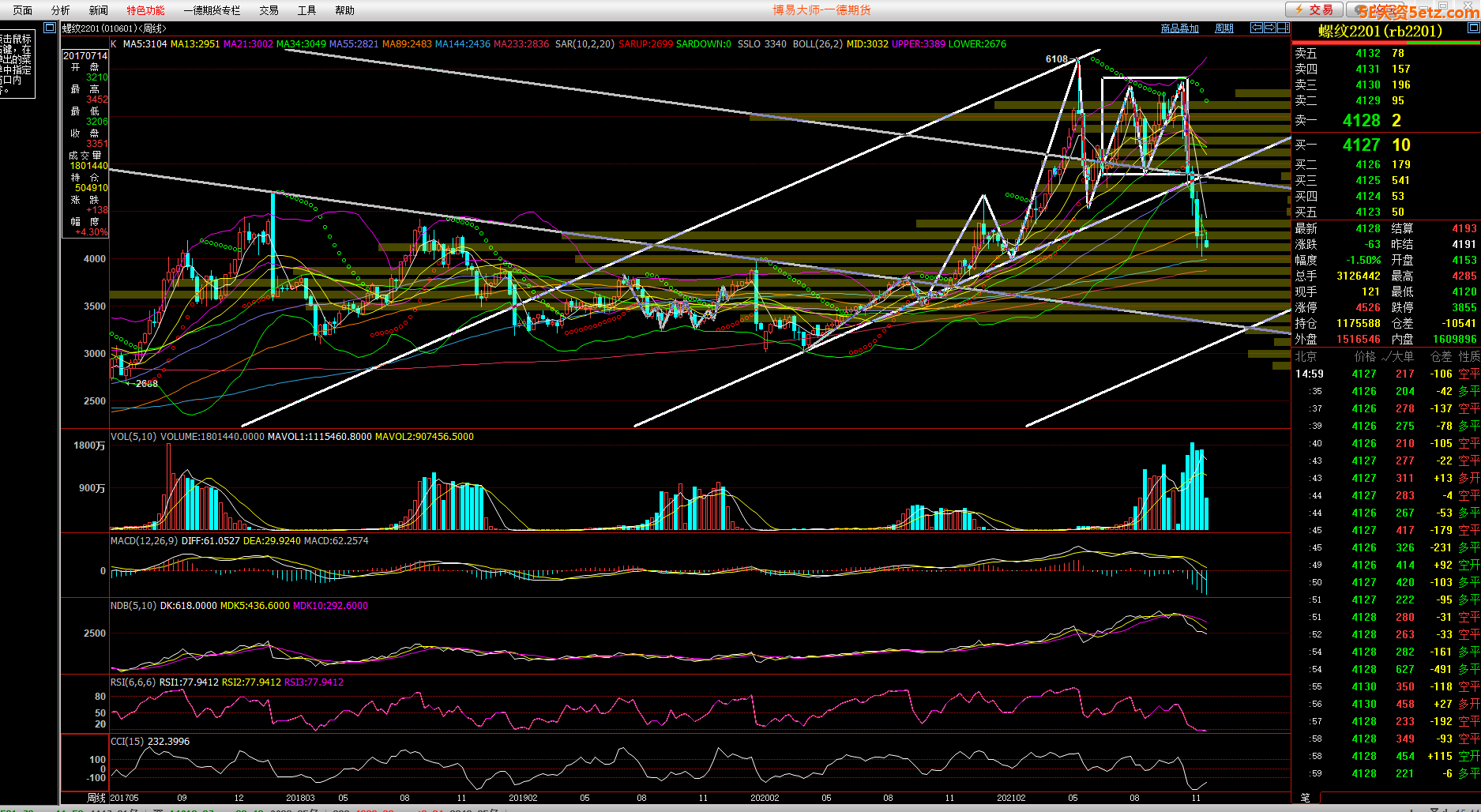Open the 分析 menu
This screenshot has width=1481, height=812.
click(x=60, y=10)
